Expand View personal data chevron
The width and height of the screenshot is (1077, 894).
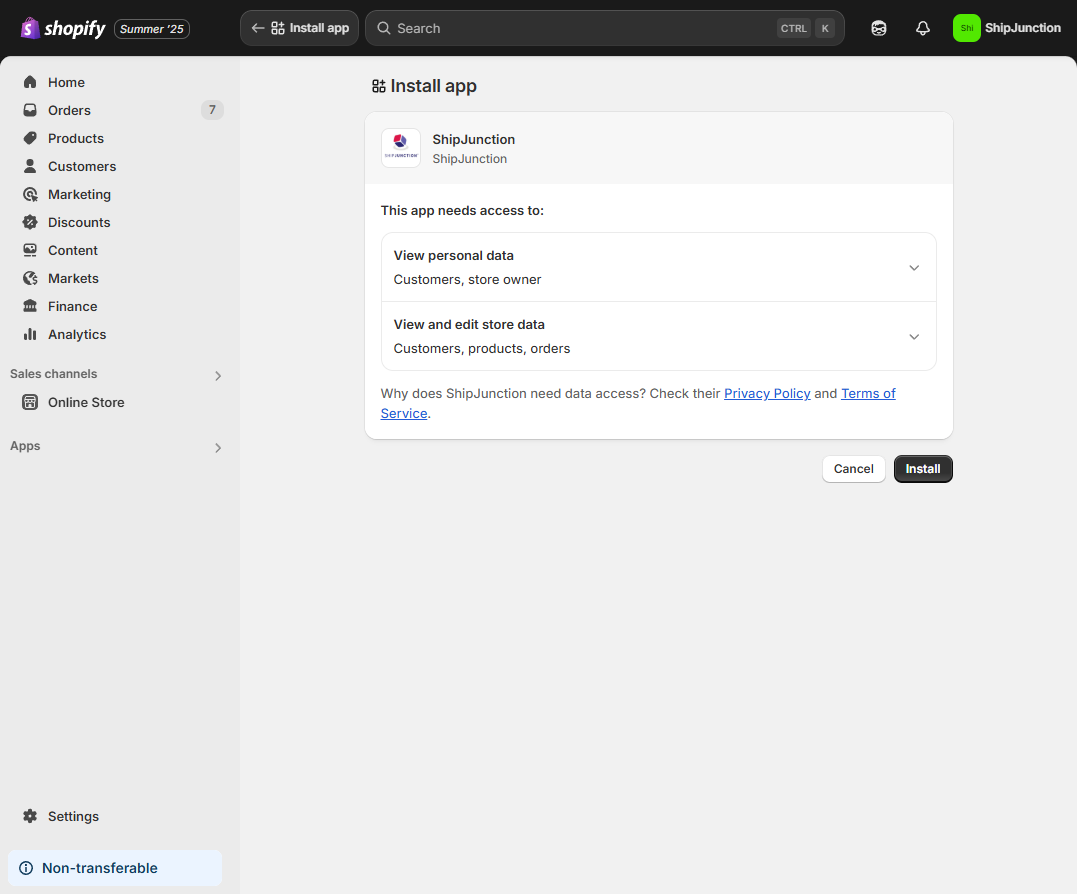coord(914,268)
